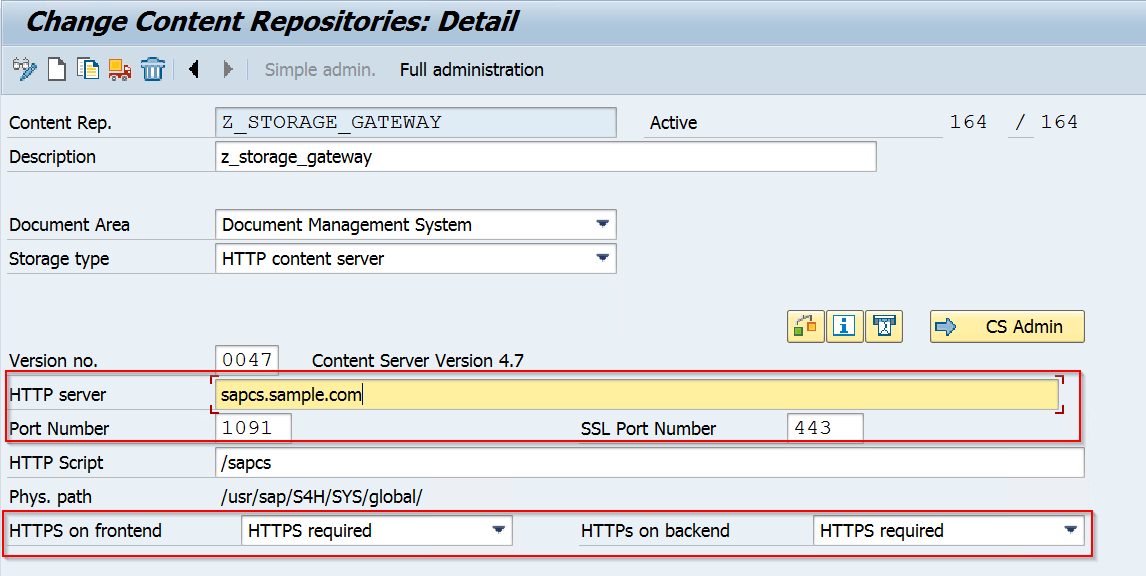
Task: Click the Phys. path value /usr/sap/S4H/SYS/global/
Action: pyautogui.click(x=322, y=497)
